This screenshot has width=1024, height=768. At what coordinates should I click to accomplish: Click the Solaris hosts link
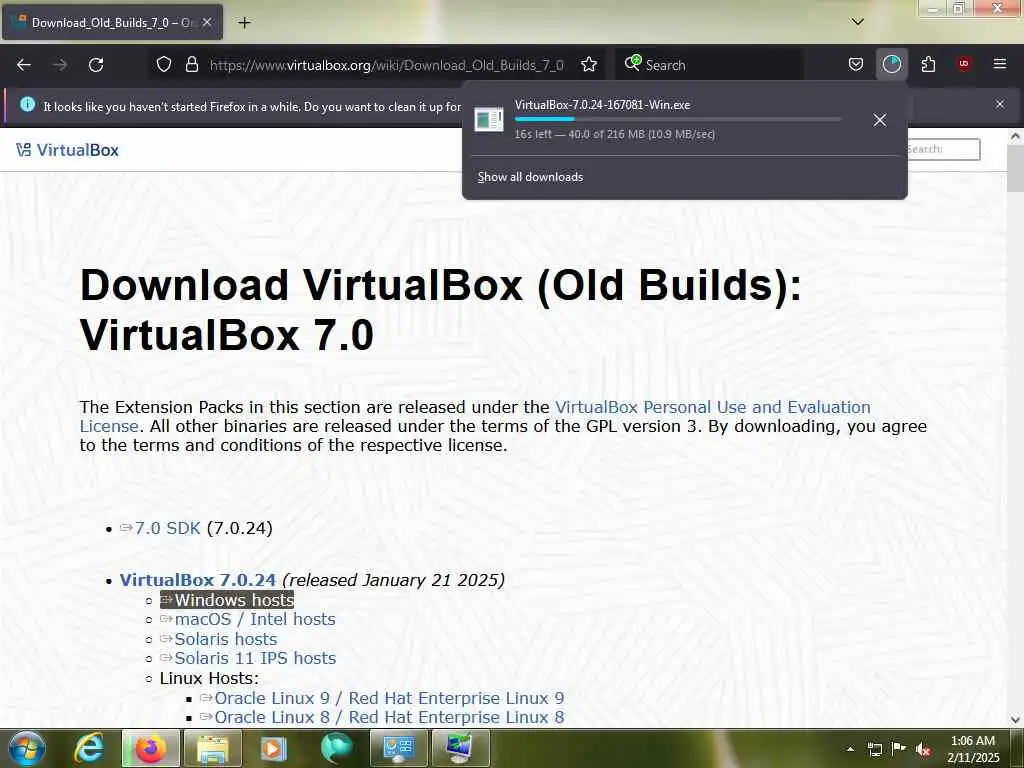click(x=225, y=639)
